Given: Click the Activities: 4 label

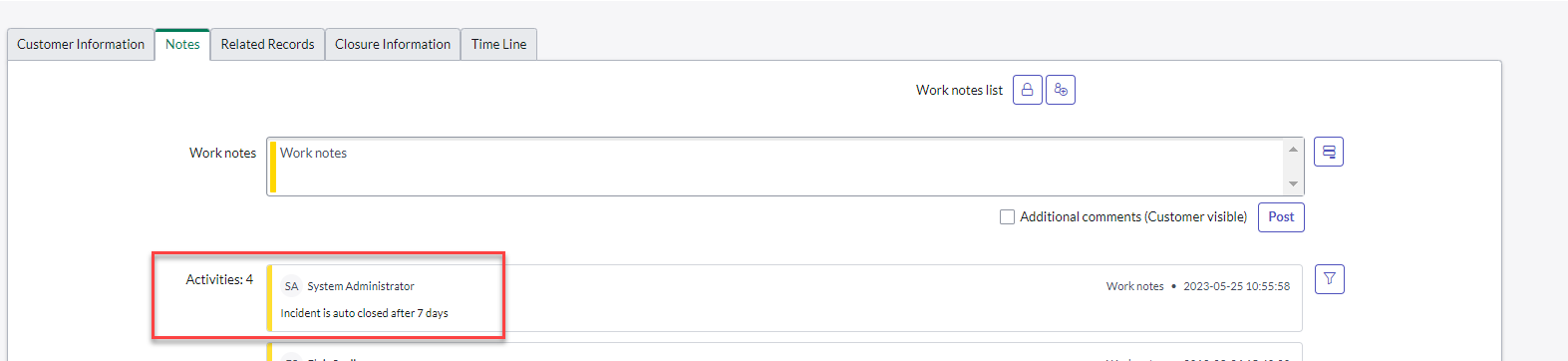Looking at the screenshot, I should 219,279.
